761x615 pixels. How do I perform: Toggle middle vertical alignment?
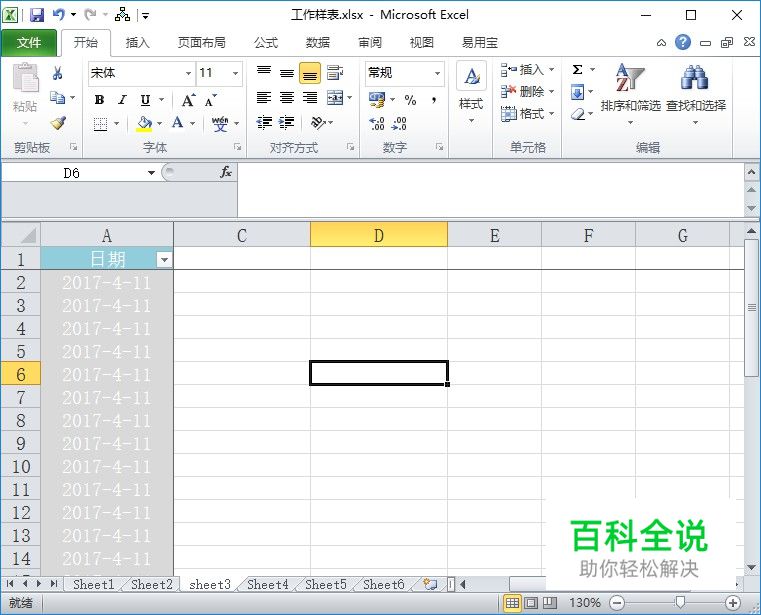287,73
